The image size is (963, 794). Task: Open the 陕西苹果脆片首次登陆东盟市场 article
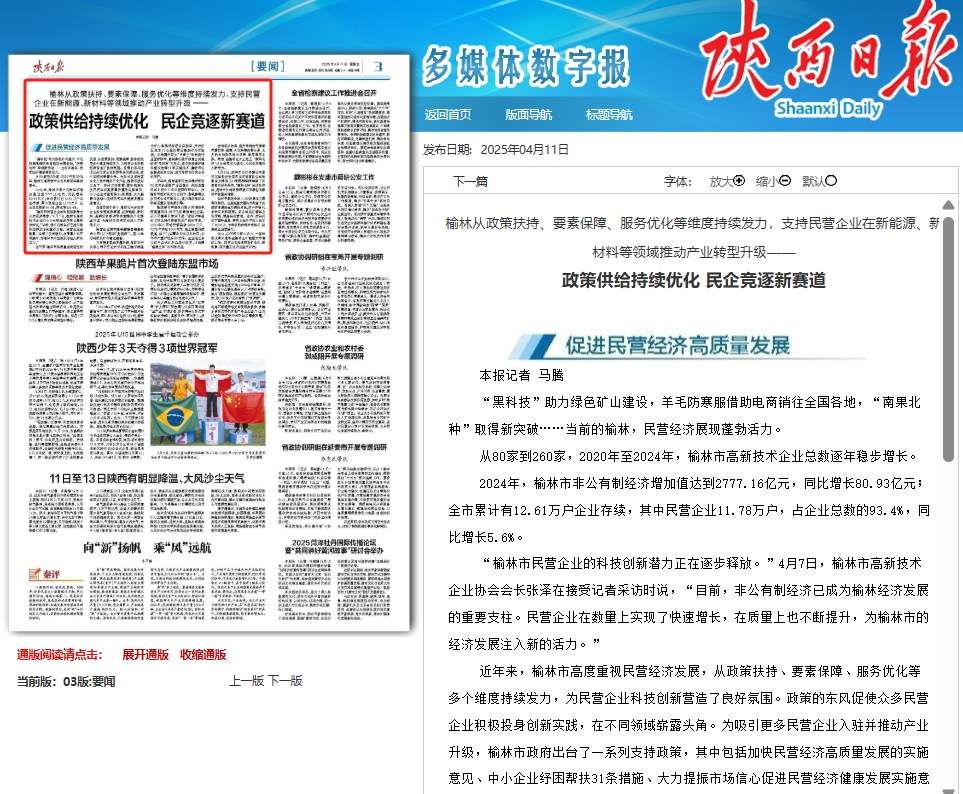pyautogui.click(x=147, y=263)
